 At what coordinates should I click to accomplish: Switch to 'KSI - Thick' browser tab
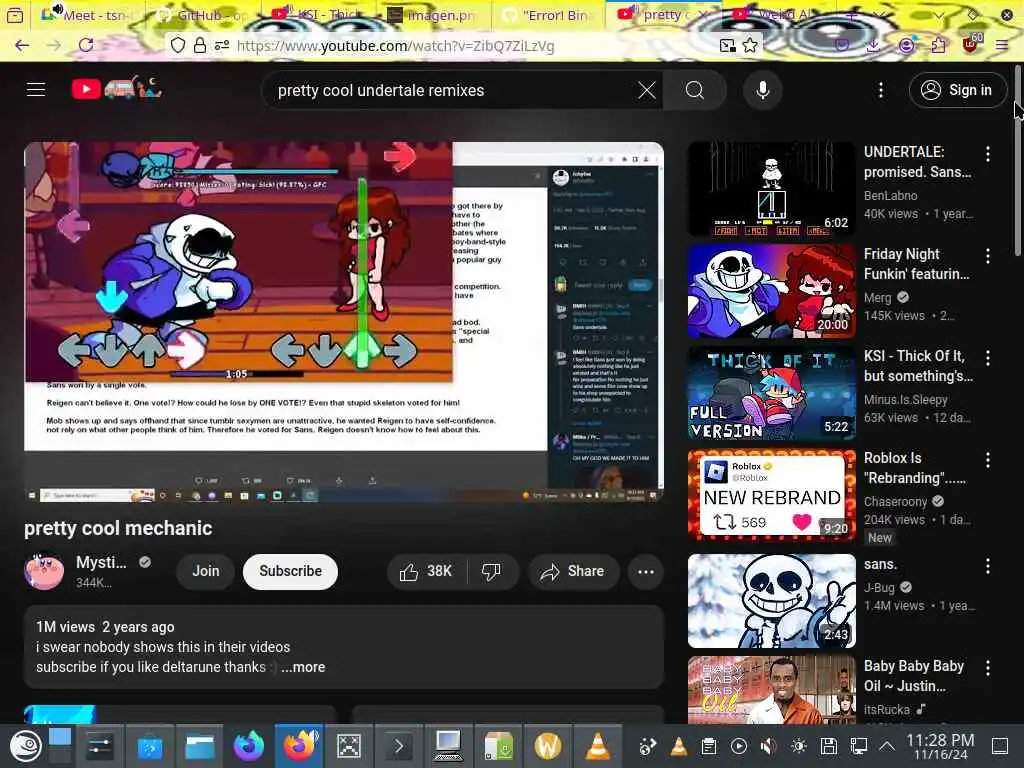pyautogui.click(x=319, y=14)
